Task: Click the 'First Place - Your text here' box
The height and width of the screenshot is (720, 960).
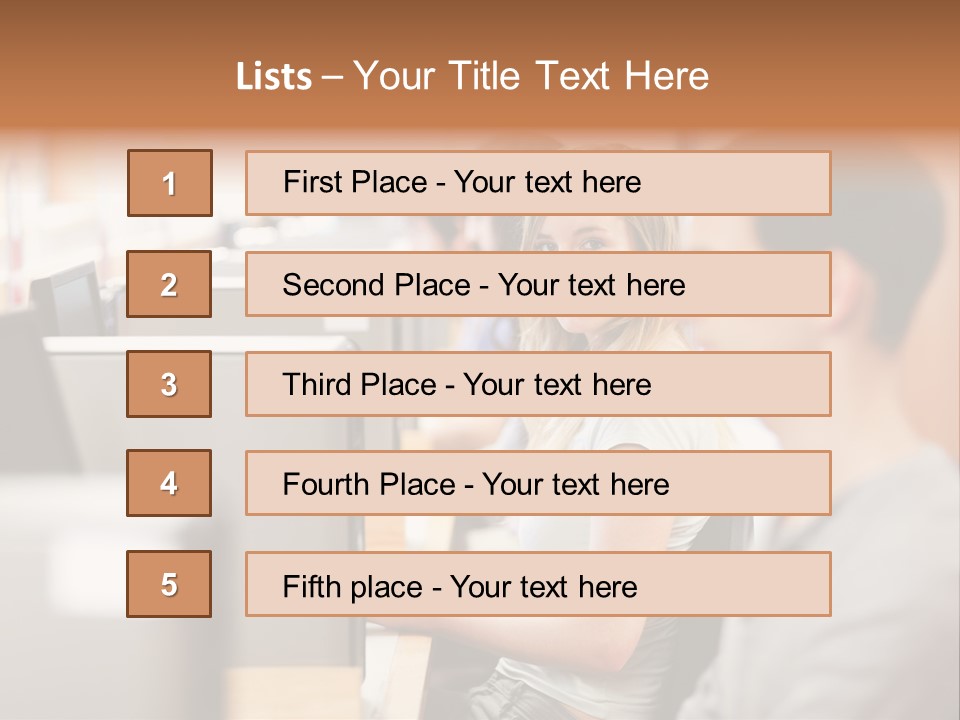Action: 538,183
